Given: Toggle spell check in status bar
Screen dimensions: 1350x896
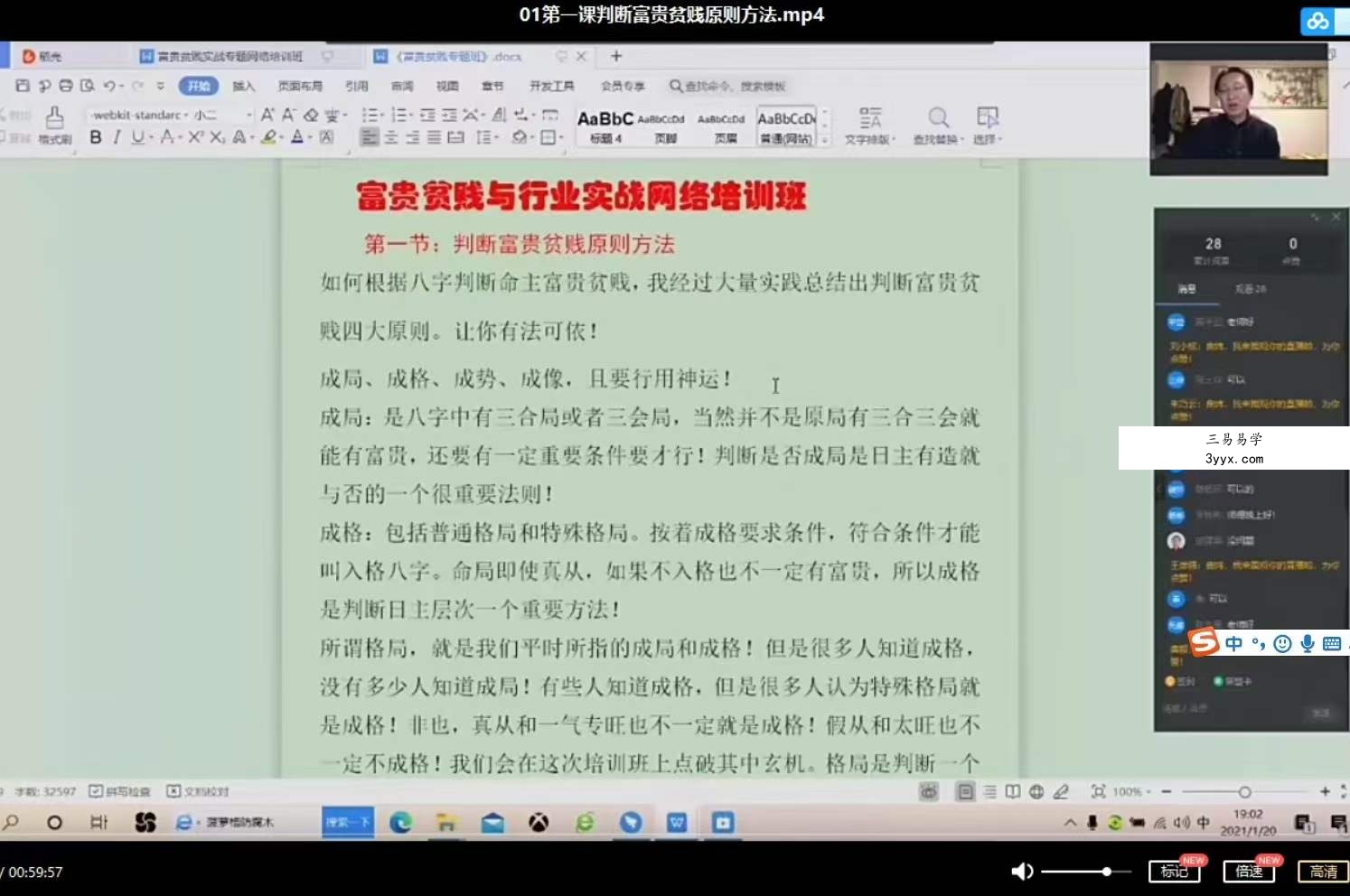Looking at the screenshot, I should 119,791.
